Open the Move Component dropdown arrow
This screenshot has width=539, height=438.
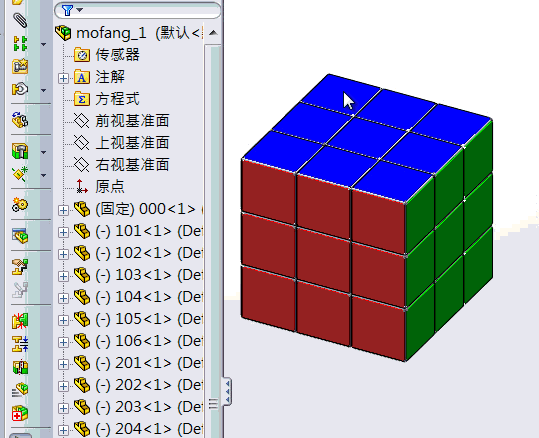tap(43, 90)
